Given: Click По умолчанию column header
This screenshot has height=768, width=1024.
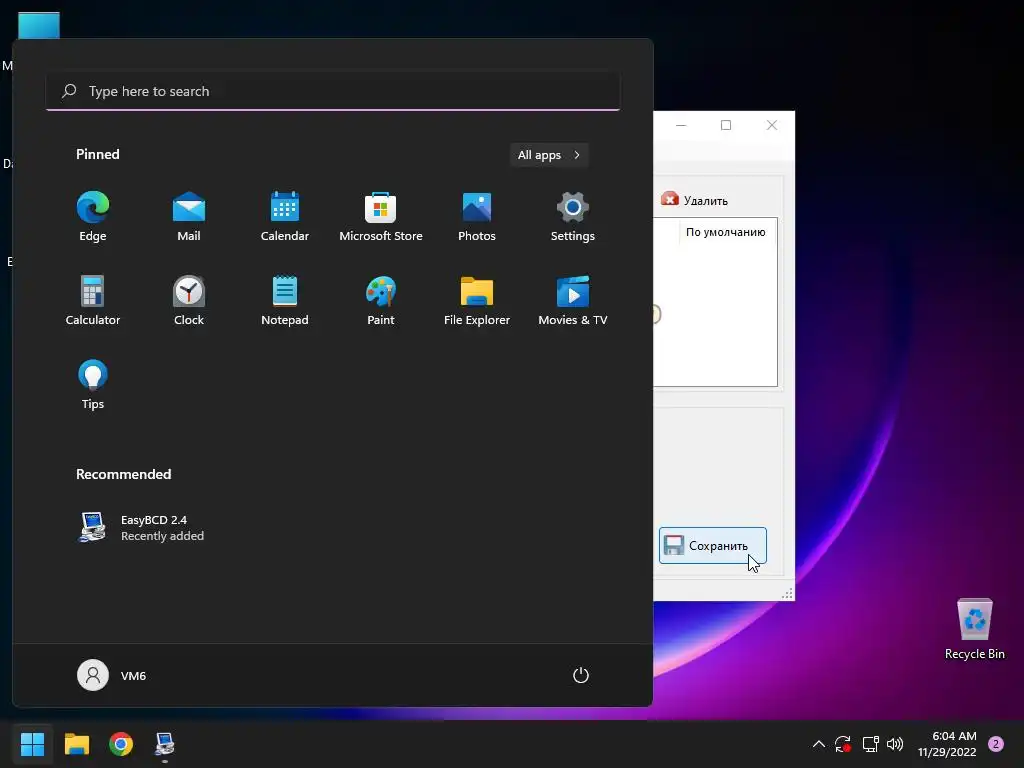Looking at the screenshot, I should click(726, 232).
